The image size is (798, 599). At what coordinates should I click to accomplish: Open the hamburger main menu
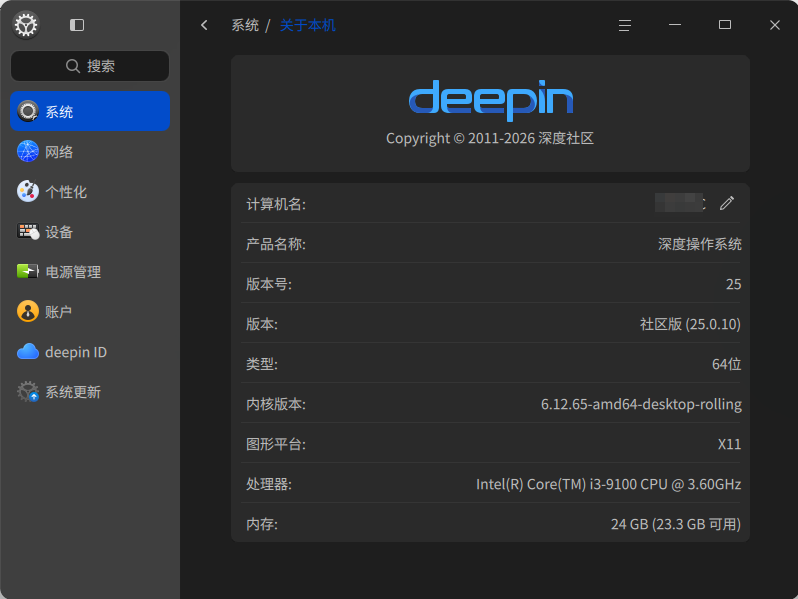pos(624,25)
